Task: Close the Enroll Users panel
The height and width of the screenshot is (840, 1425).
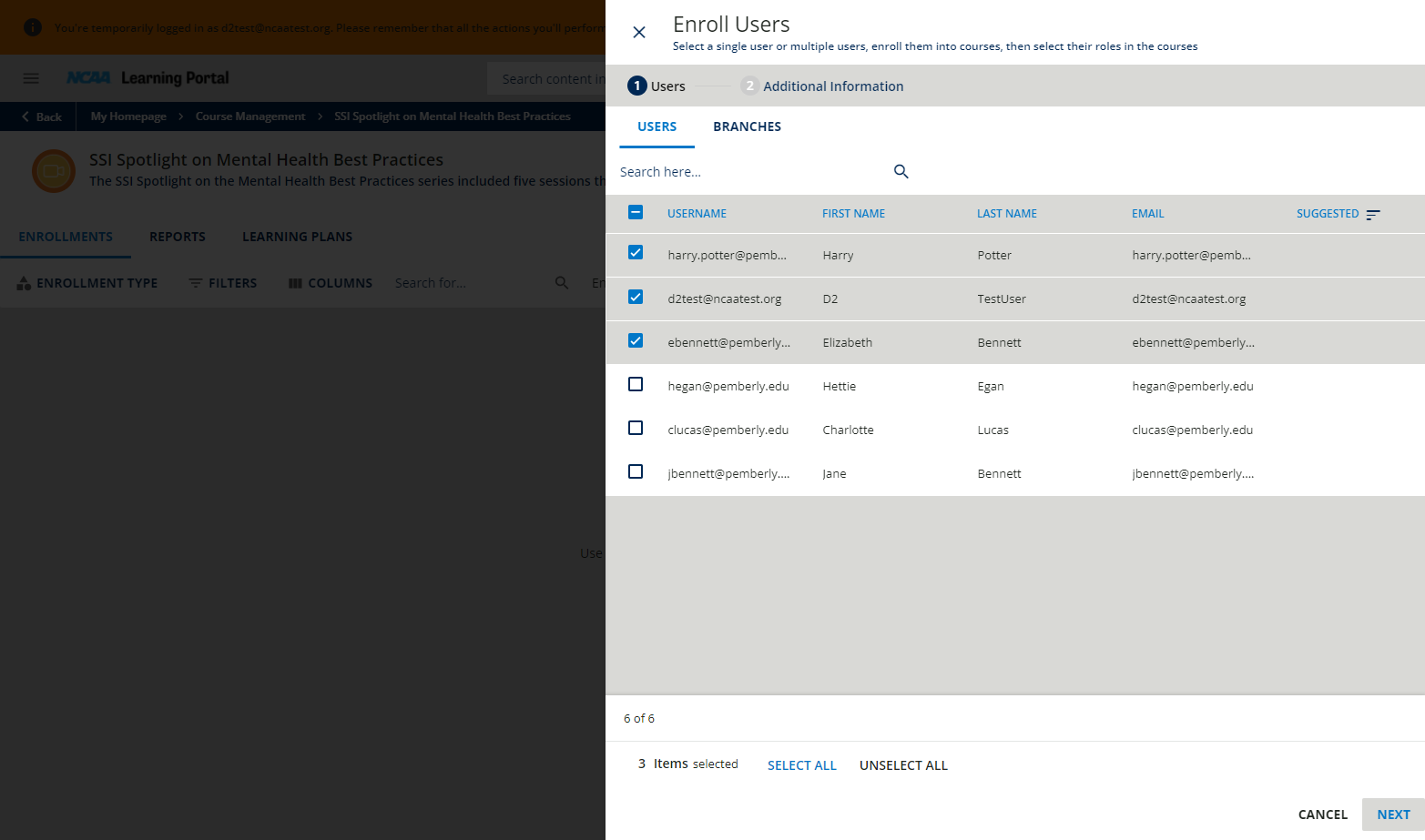Action: pyautogui.click(x=639, y=33)
